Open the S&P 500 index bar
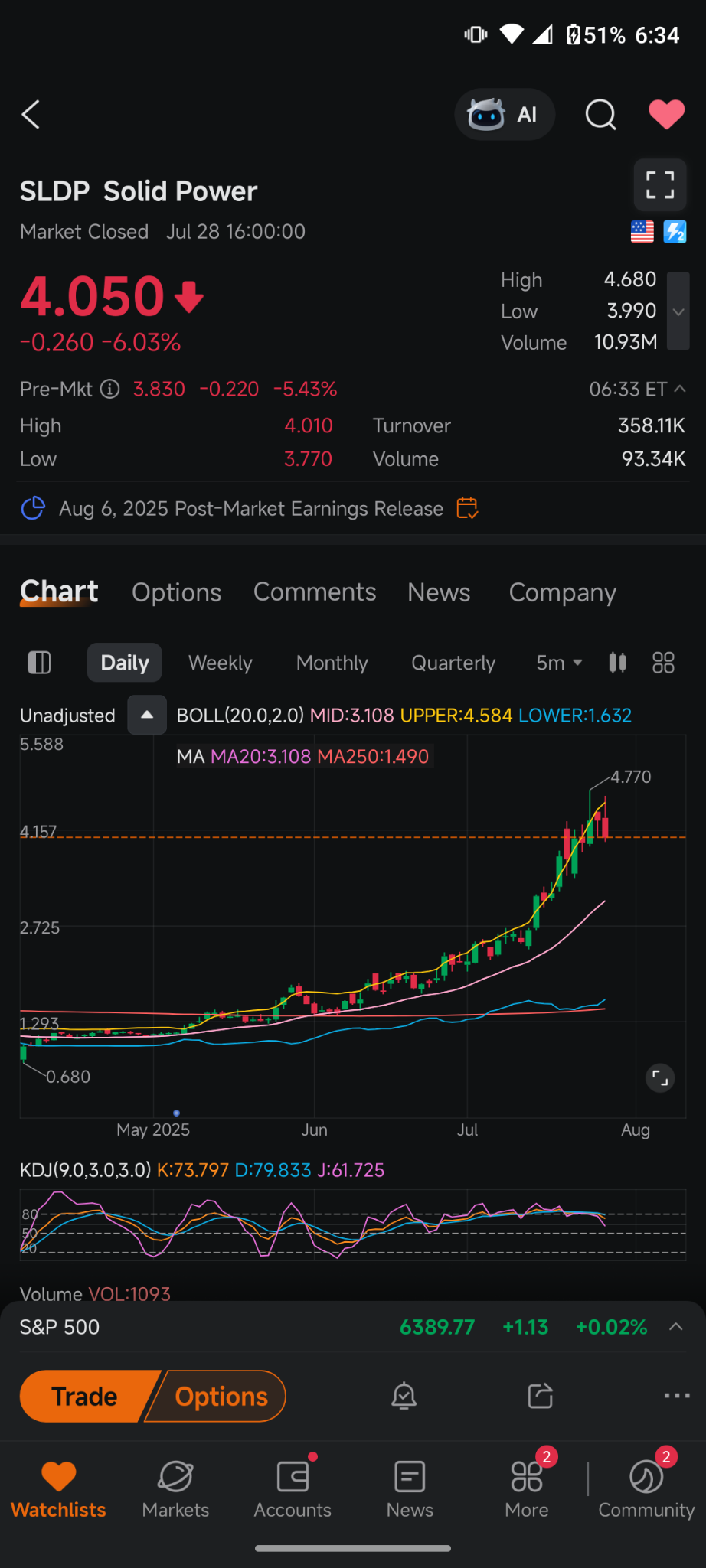This screenshot has width=706, height=1568. [353, 1327]
